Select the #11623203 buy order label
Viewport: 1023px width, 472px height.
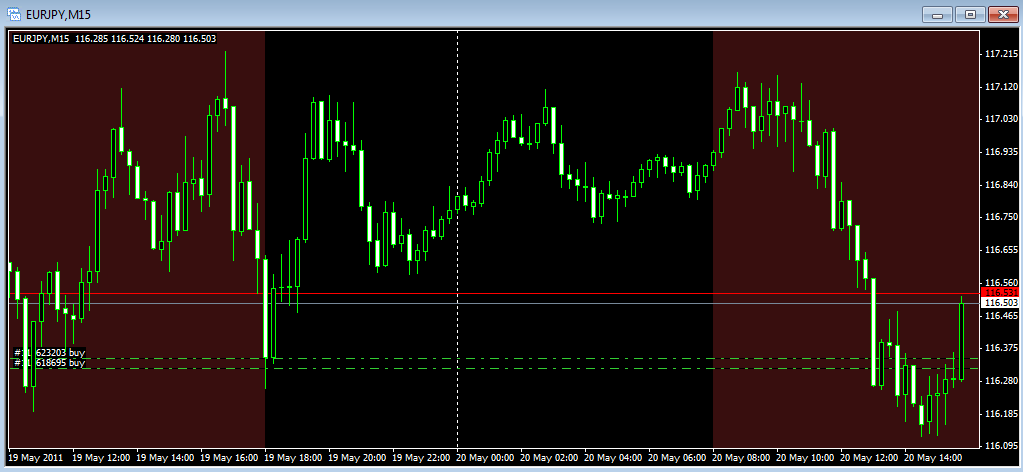[x=49, y=353]
